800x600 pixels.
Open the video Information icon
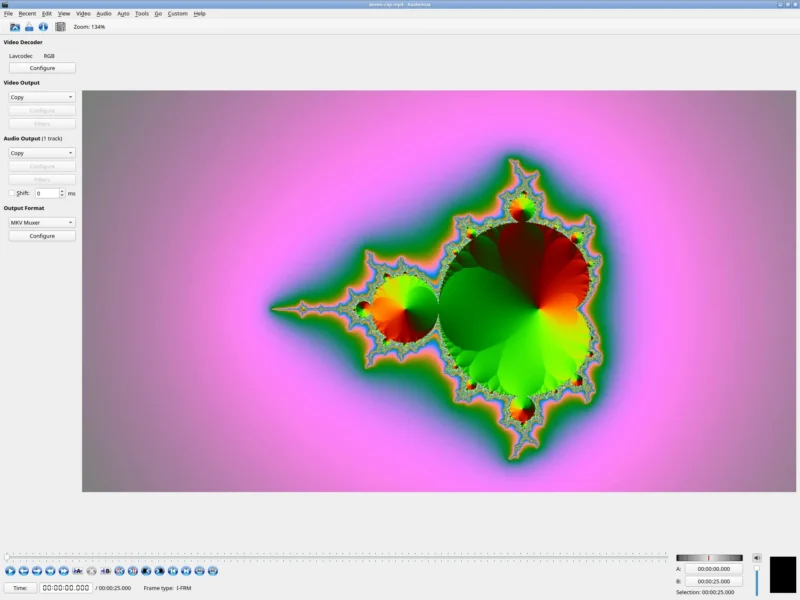[43, 27]
